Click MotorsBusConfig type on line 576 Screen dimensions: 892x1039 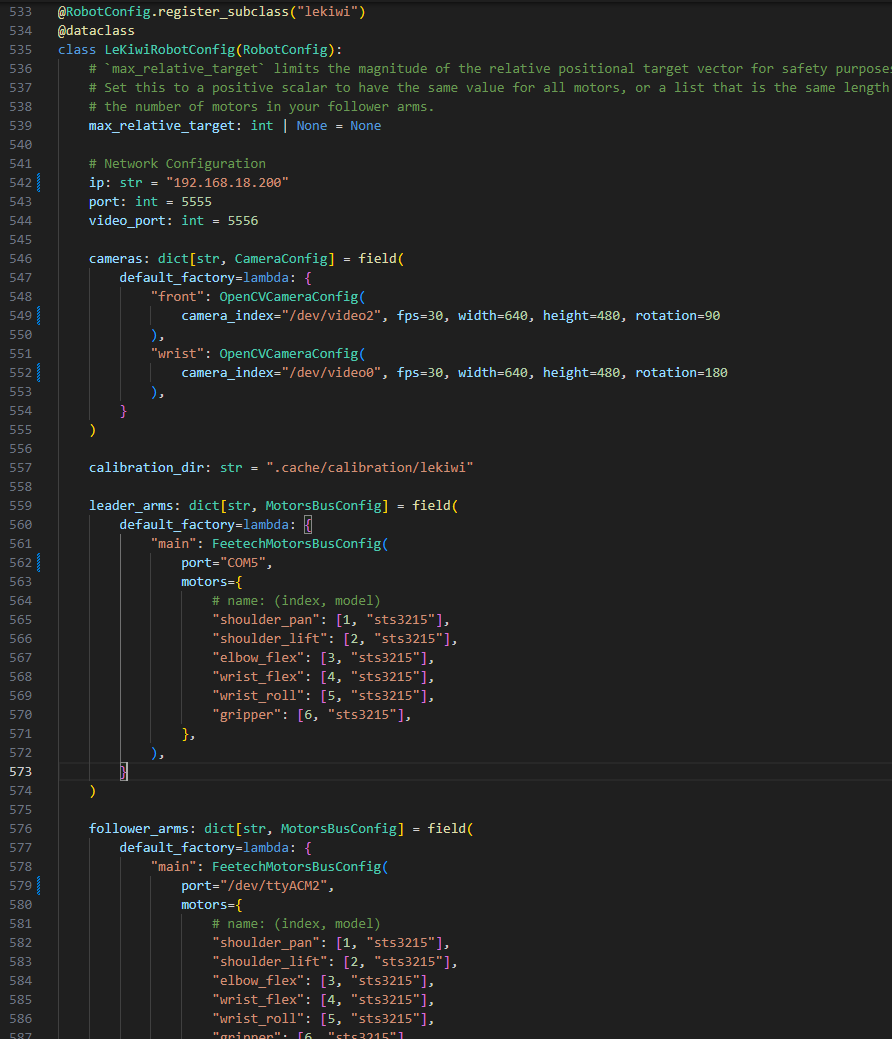[x=339, y=829]
